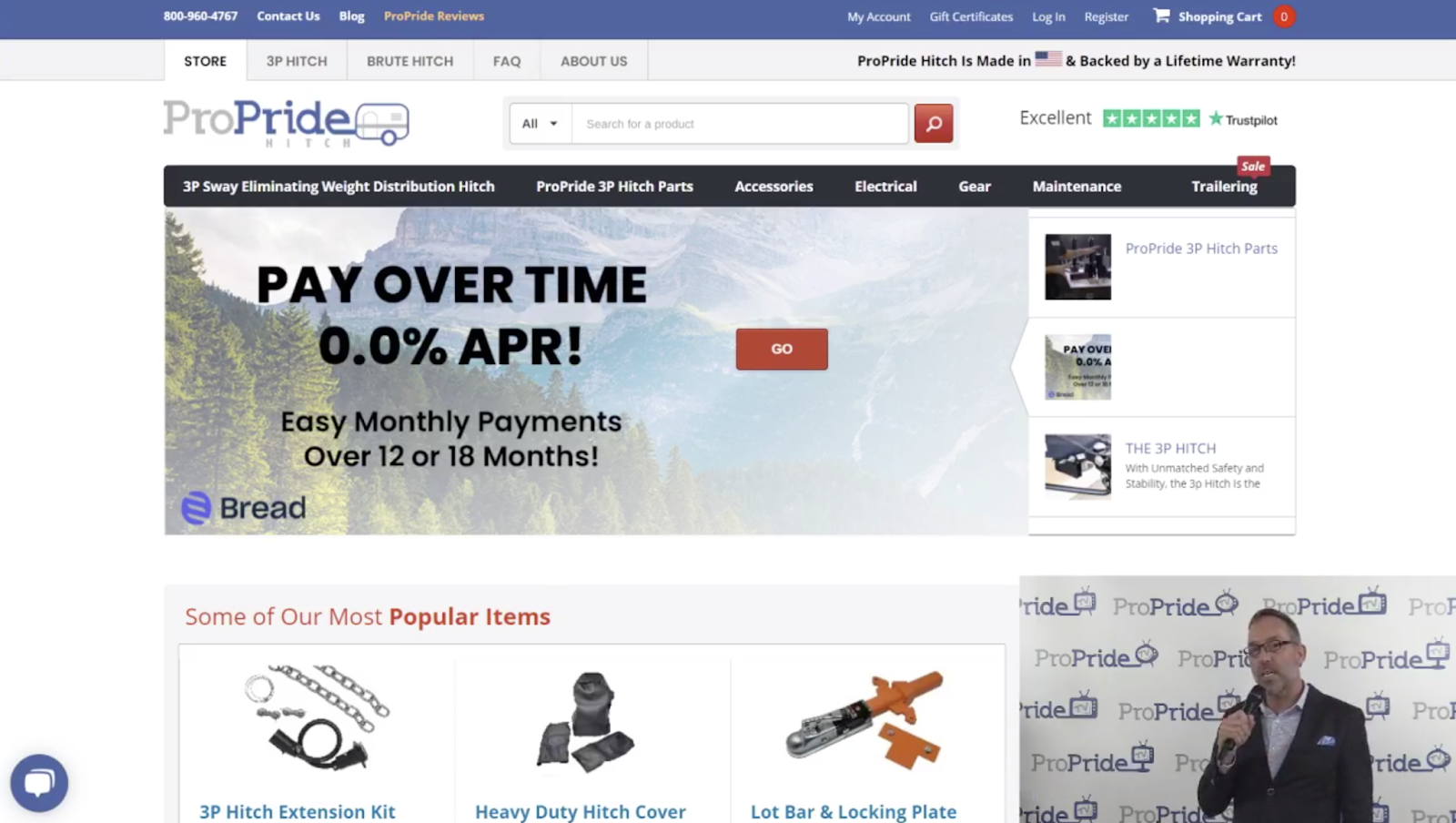Click the Contact Us link
This screenshot has width=1456, height=823.
[288, 16]
